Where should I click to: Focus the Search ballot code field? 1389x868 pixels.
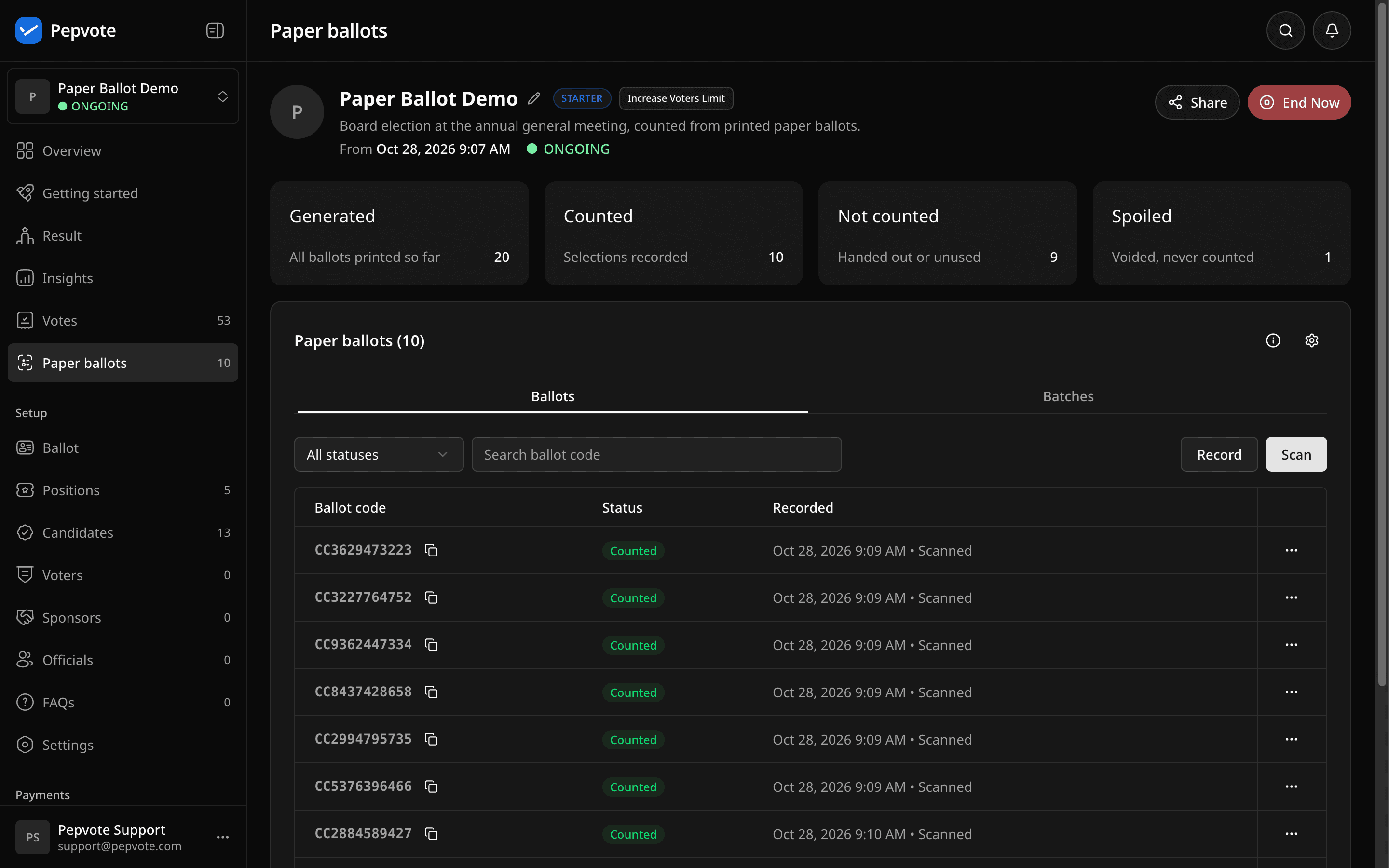[656, 455]
